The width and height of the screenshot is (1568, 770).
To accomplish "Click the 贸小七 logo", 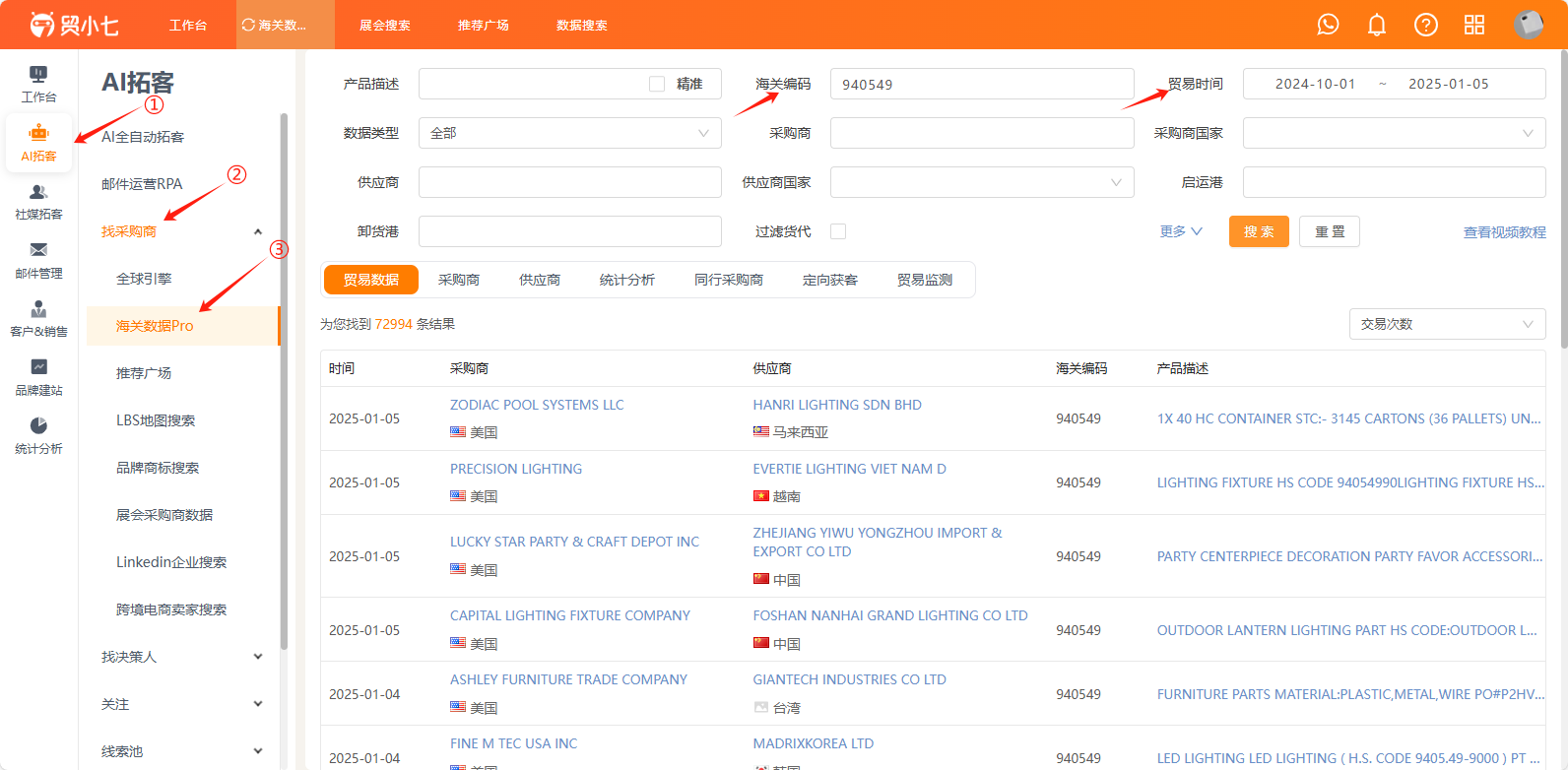I will [75, 25].
